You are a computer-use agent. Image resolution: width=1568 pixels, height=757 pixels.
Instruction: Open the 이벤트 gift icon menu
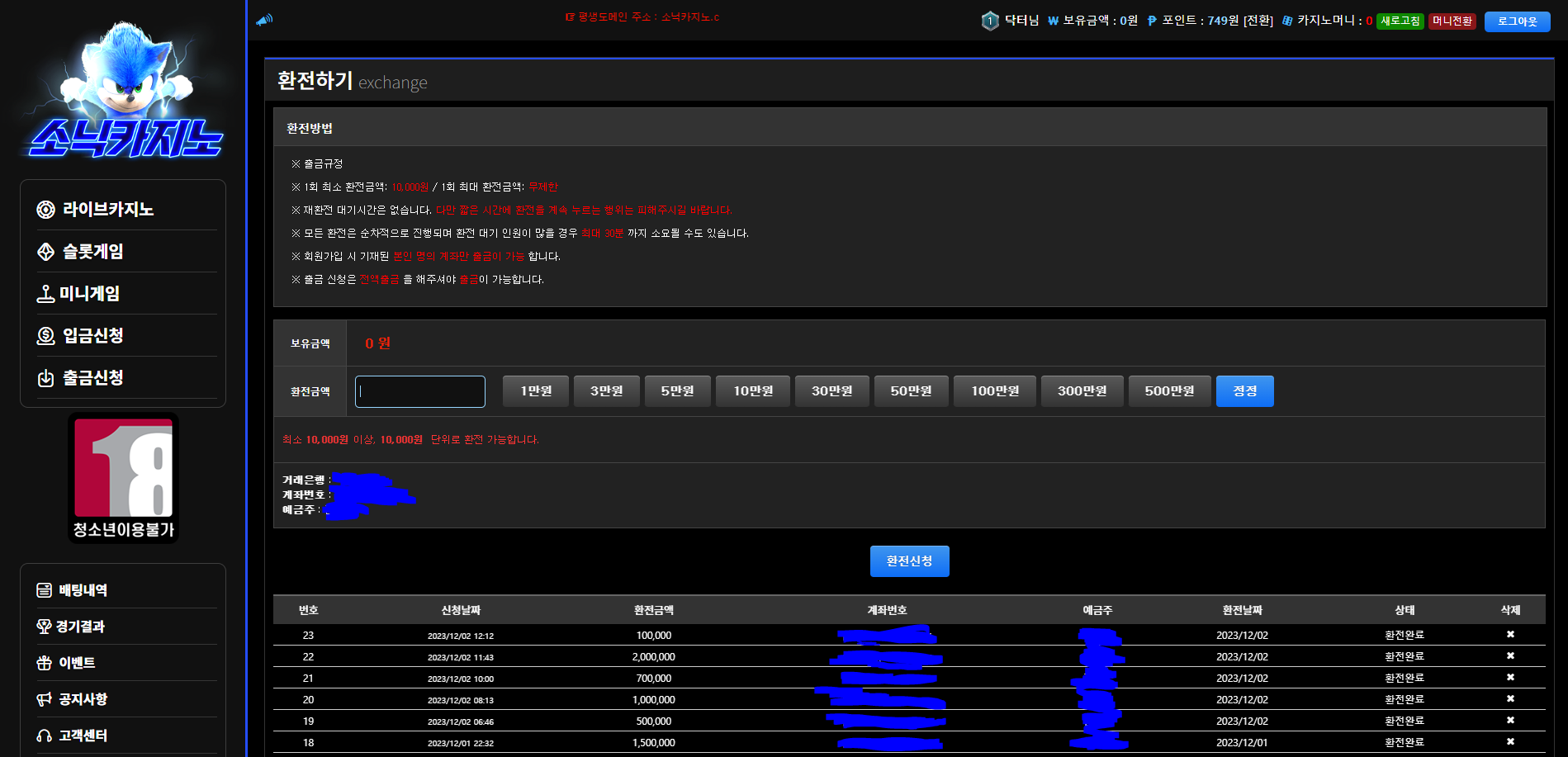tap(76, 663)
